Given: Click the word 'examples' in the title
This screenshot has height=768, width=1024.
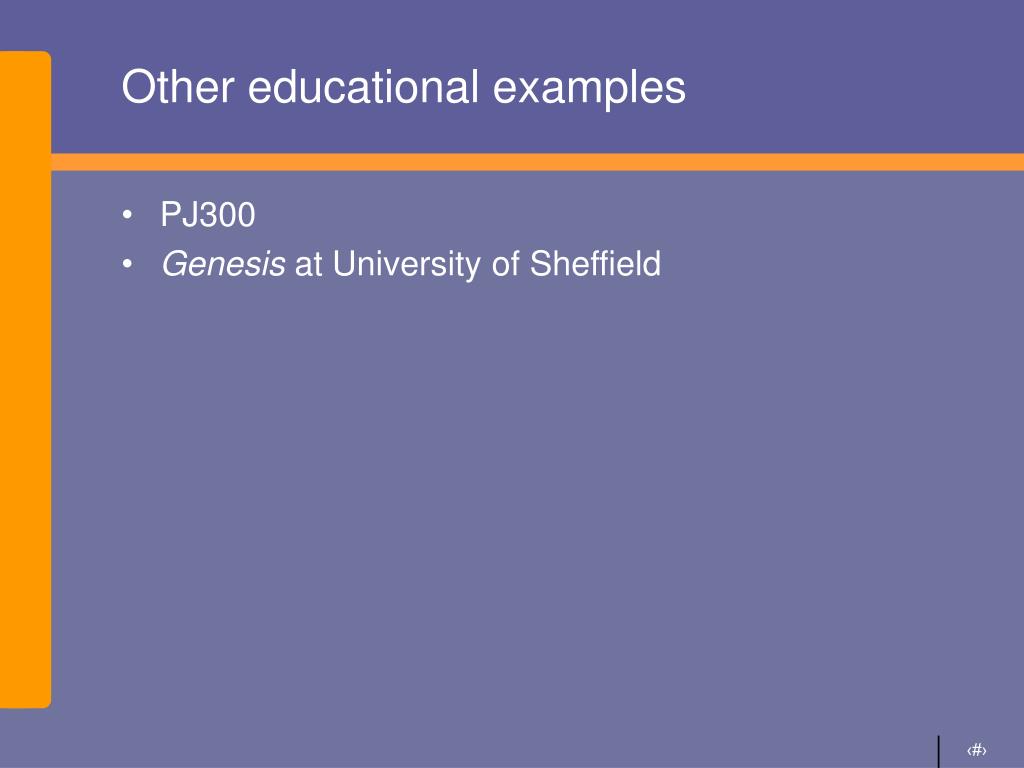Looking at the screenshot, I should 589,89.
